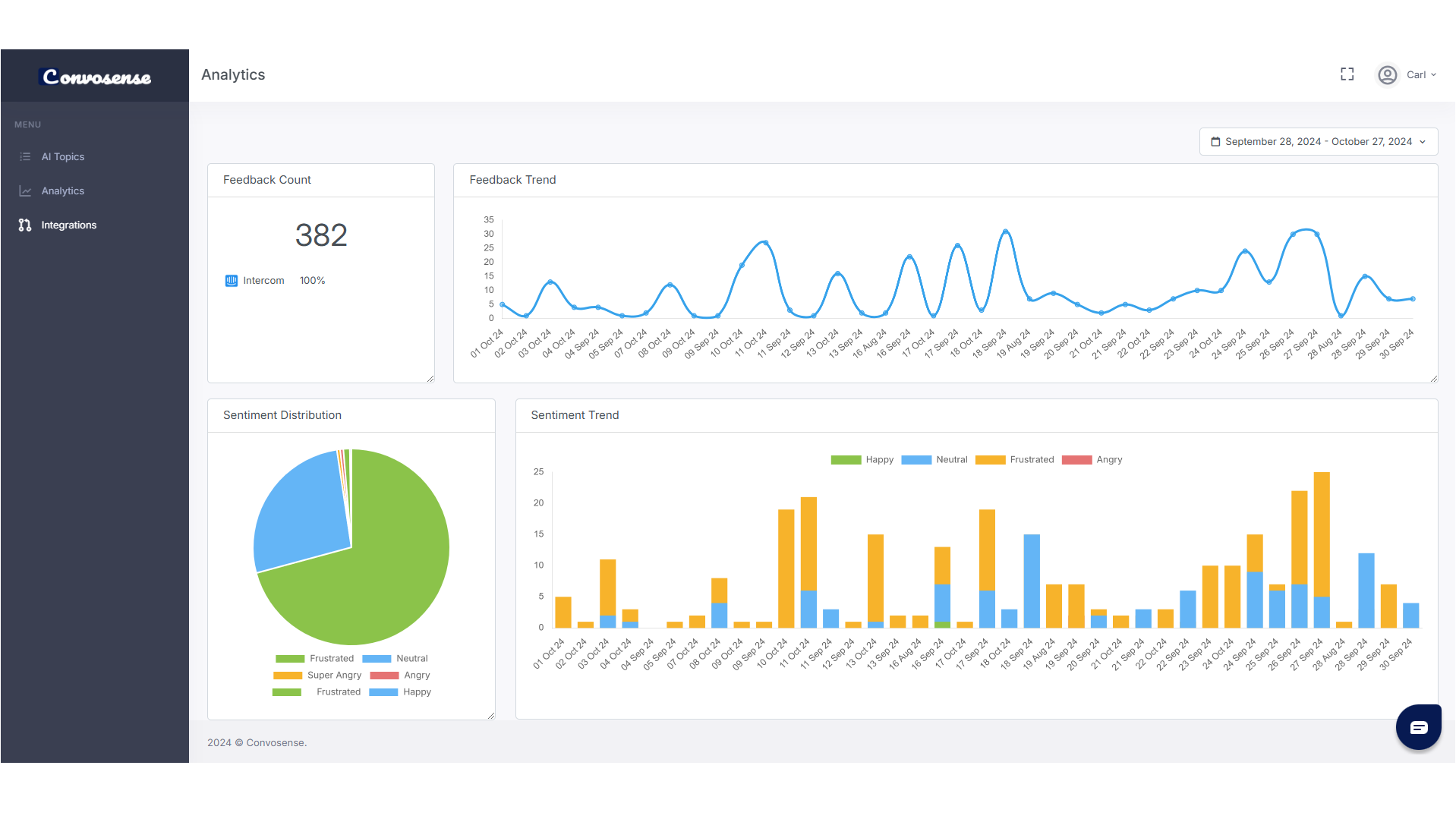Click the Analytics chart icon in sidebar
Viewport: 1456px width, 819px height.
(25, 191)
